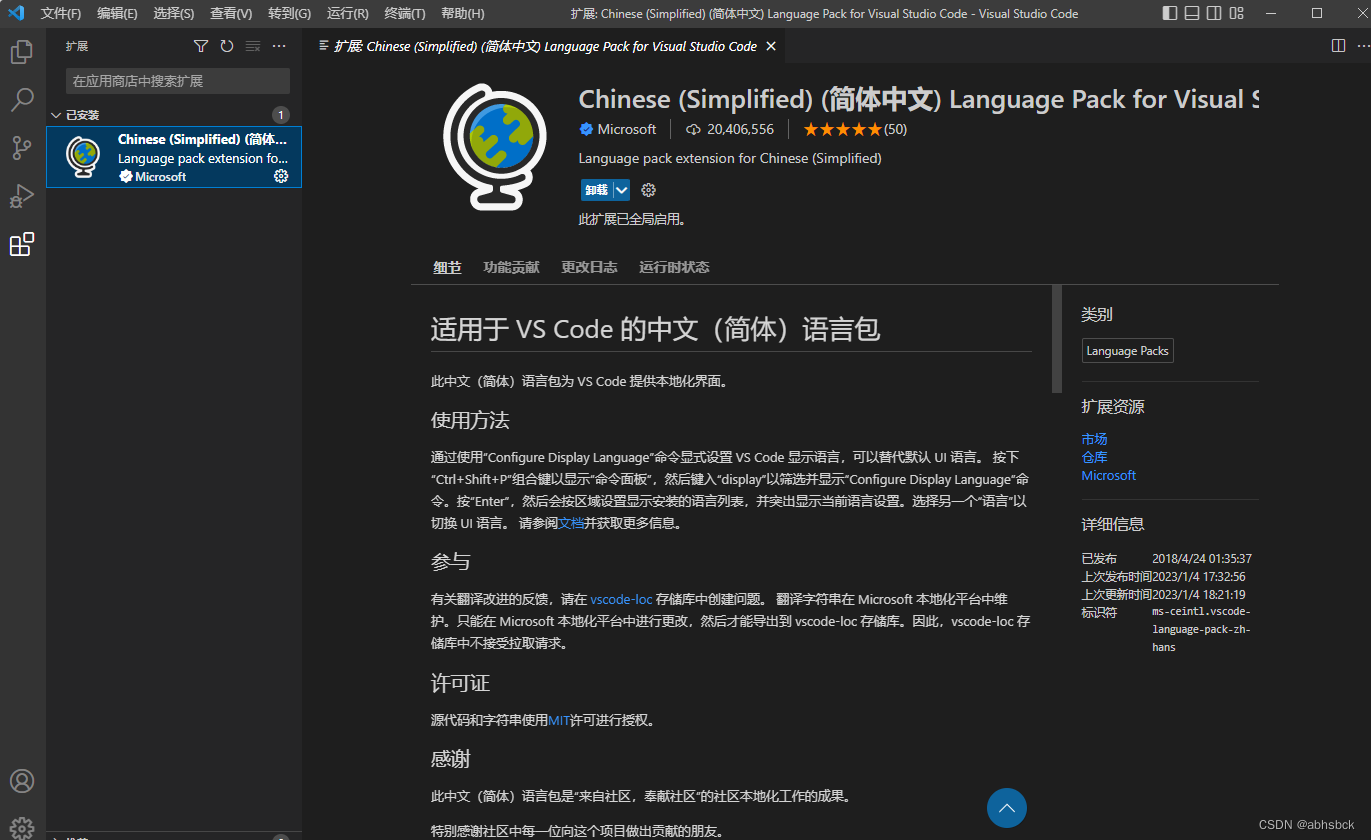The height and width of the screenshot is (840, 1371).
Task: Click the refresh extensions icon
Action: [227, 46]
